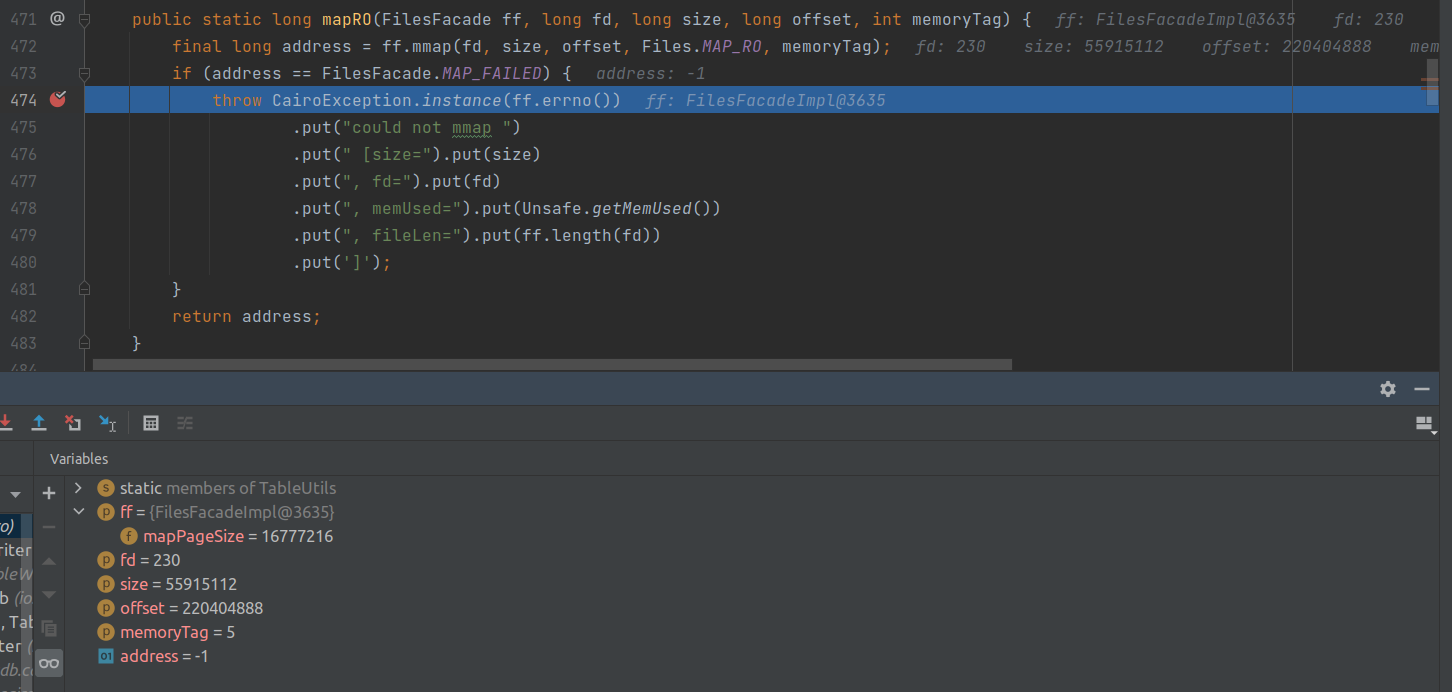Open the Evaluate Expression calculator icon
The width and height of the screenshot is (1452, 692).
(x=151, y=423)
